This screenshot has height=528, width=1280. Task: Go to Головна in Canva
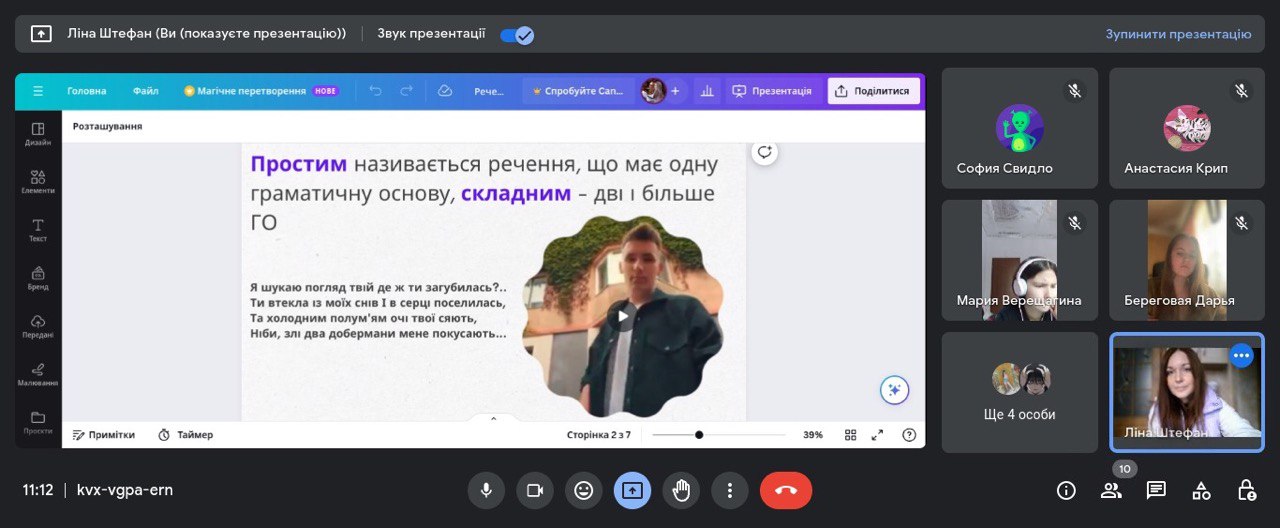click(x=87, y=91)
